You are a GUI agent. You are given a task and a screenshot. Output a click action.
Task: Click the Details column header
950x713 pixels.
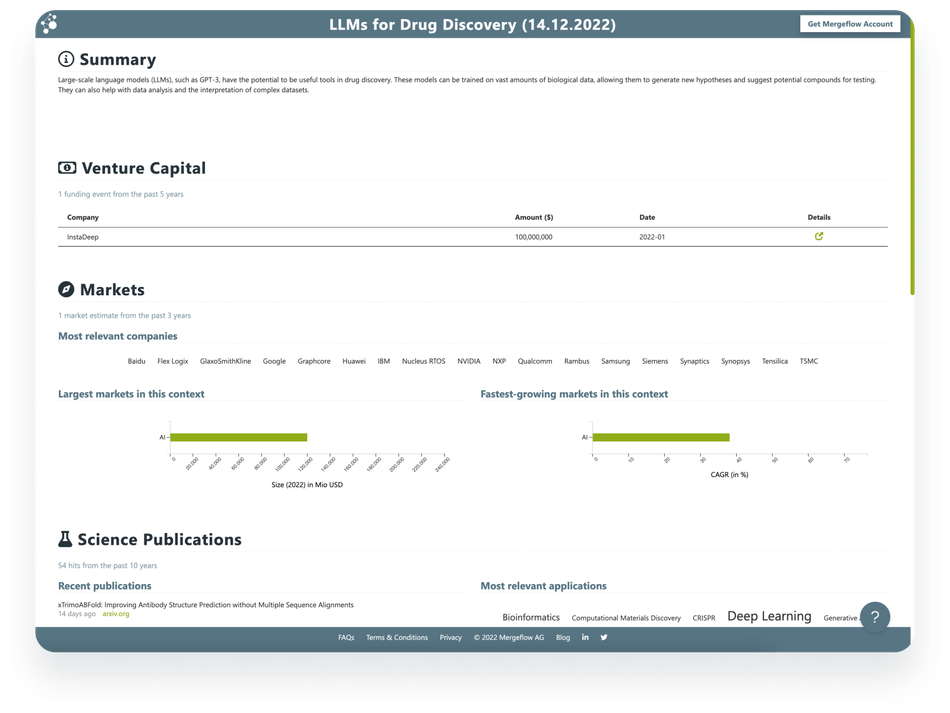819,217
